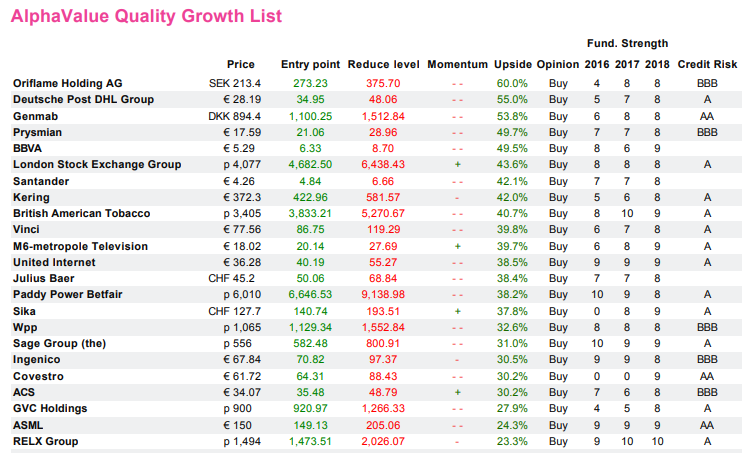Select the Entry point column header
The image size is (751, 453).
point(310,65)
